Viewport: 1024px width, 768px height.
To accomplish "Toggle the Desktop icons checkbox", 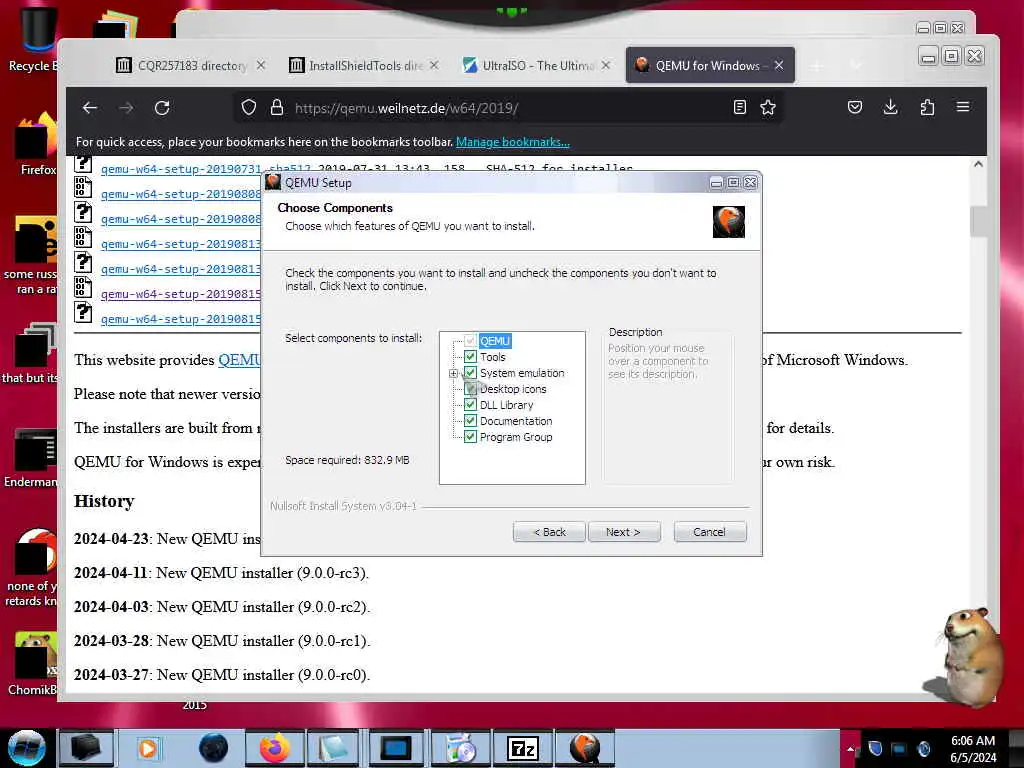I will 470,389.
